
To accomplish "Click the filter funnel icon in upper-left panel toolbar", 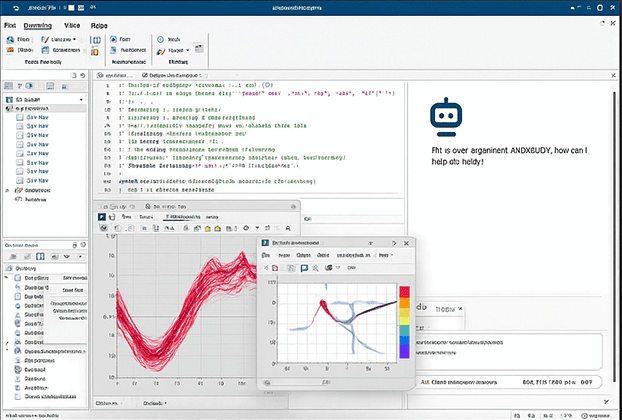I will point(21,86).
